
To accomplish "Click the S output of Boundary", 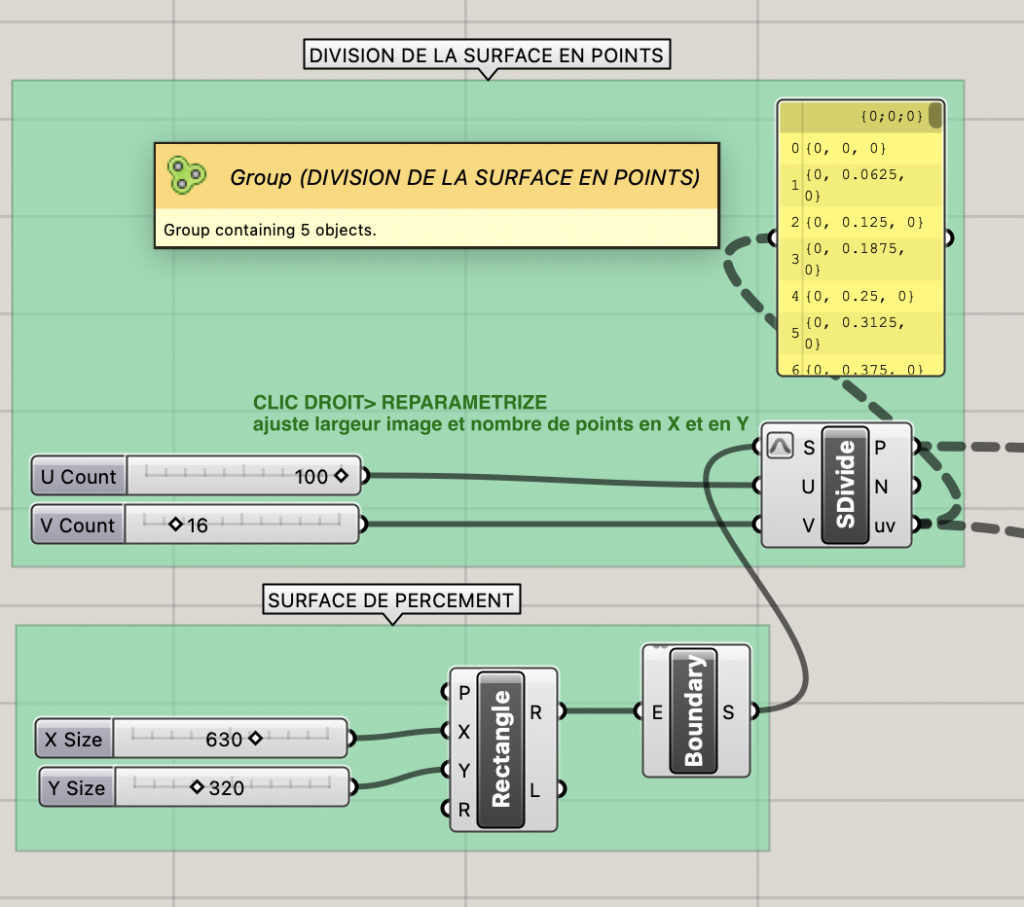I will 728,711.
